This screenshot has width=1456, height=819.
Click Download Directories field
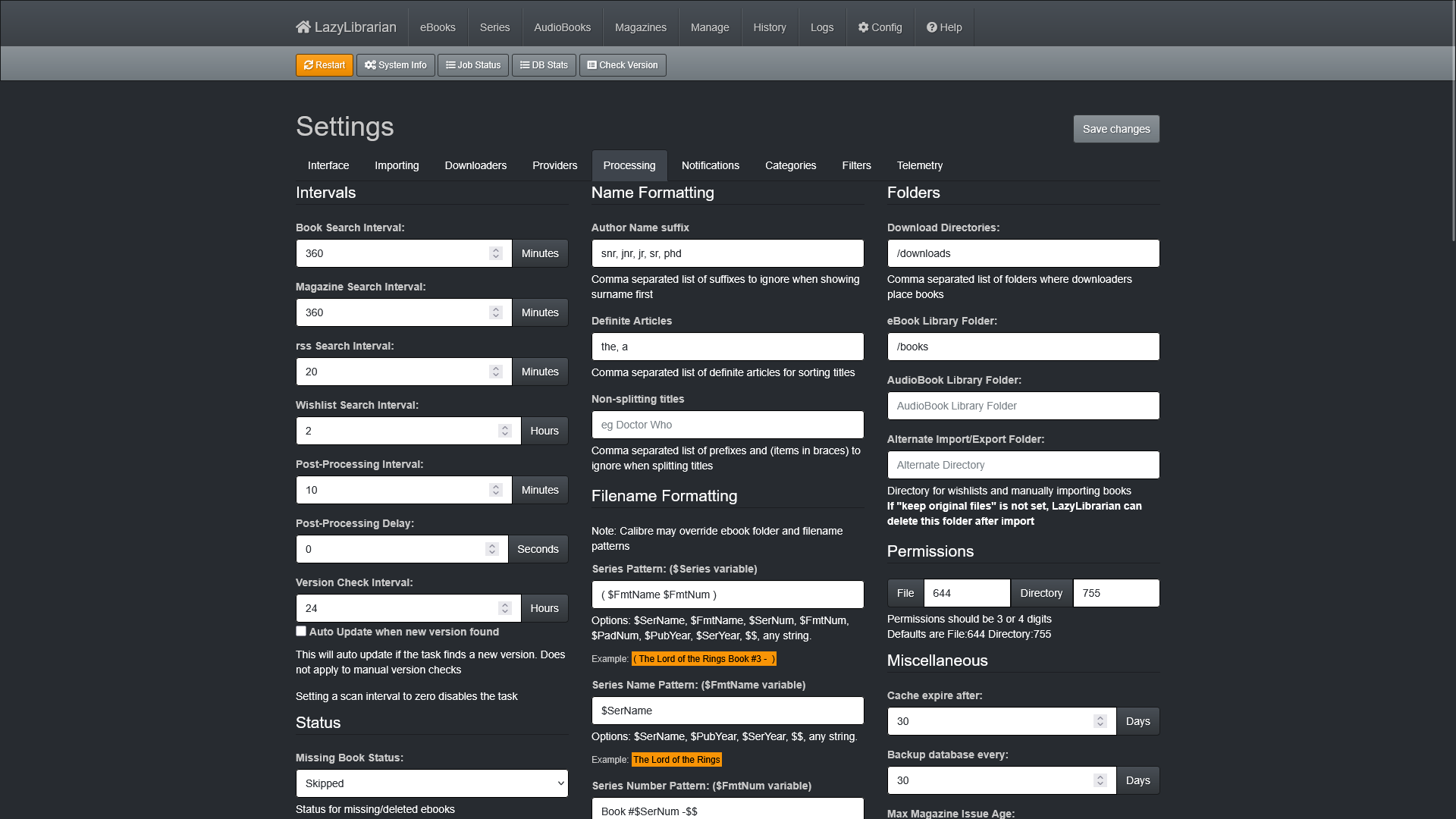click(x=1024, y=253)
